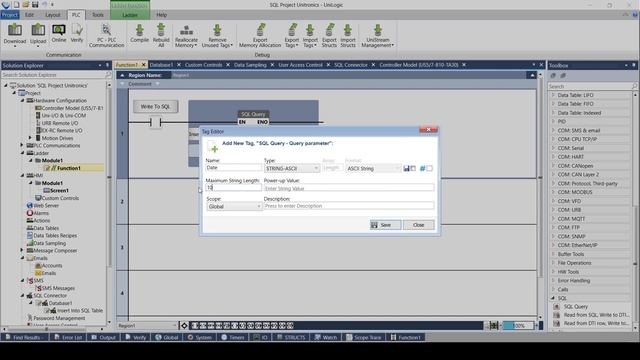
Task: Click the Write To SQL button on ladder
Action: pos(156,107)
